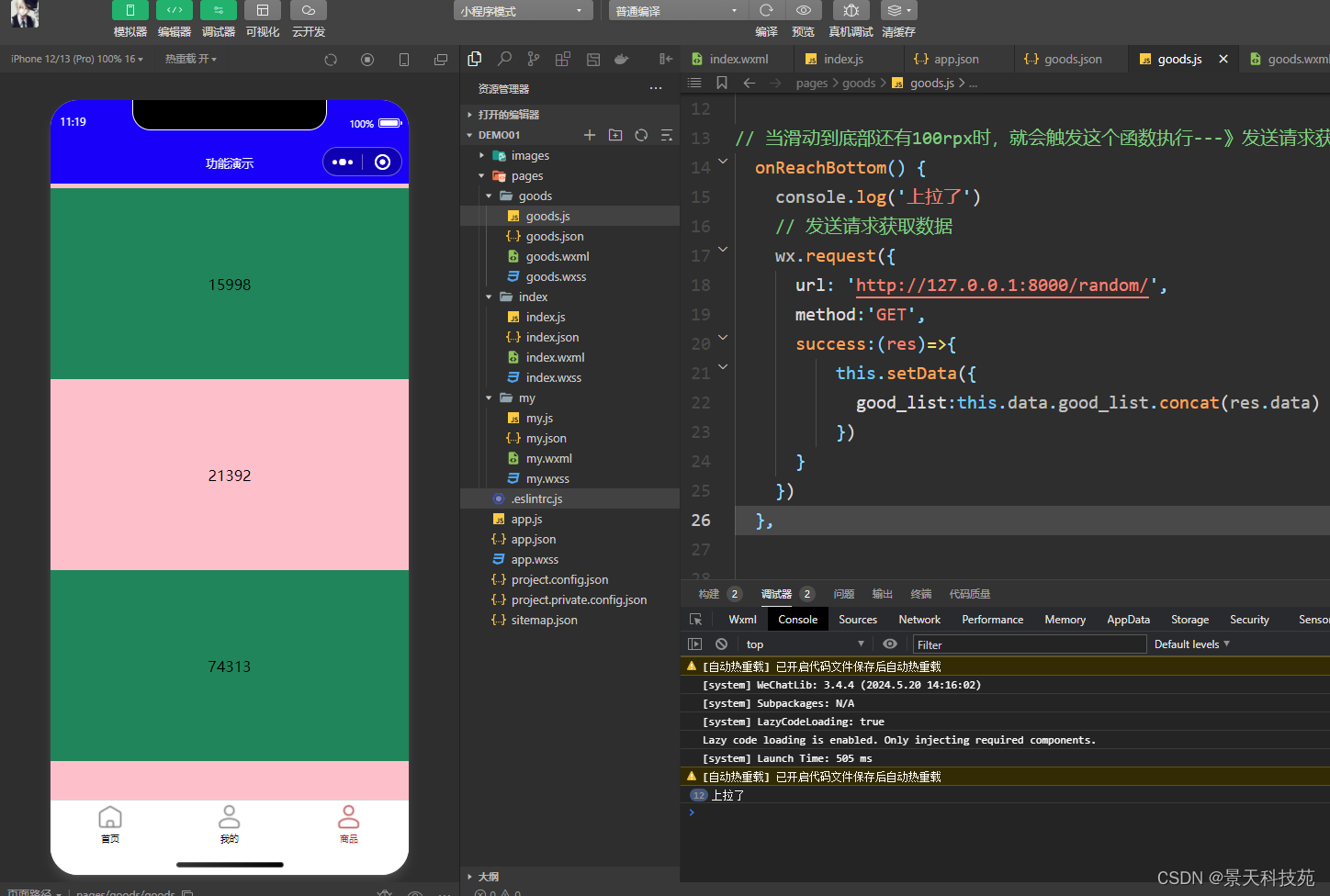The height and width of the screenshot is (896, 1330).
Task: Tap the mini program capsule menu dots
Action: pos(343,162)
